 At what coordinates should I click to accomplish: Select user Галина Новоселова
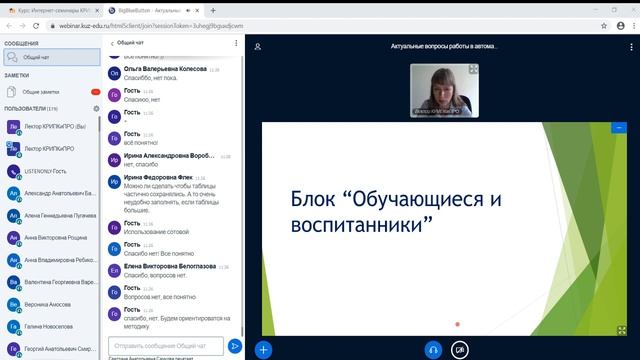coord(50,327)
